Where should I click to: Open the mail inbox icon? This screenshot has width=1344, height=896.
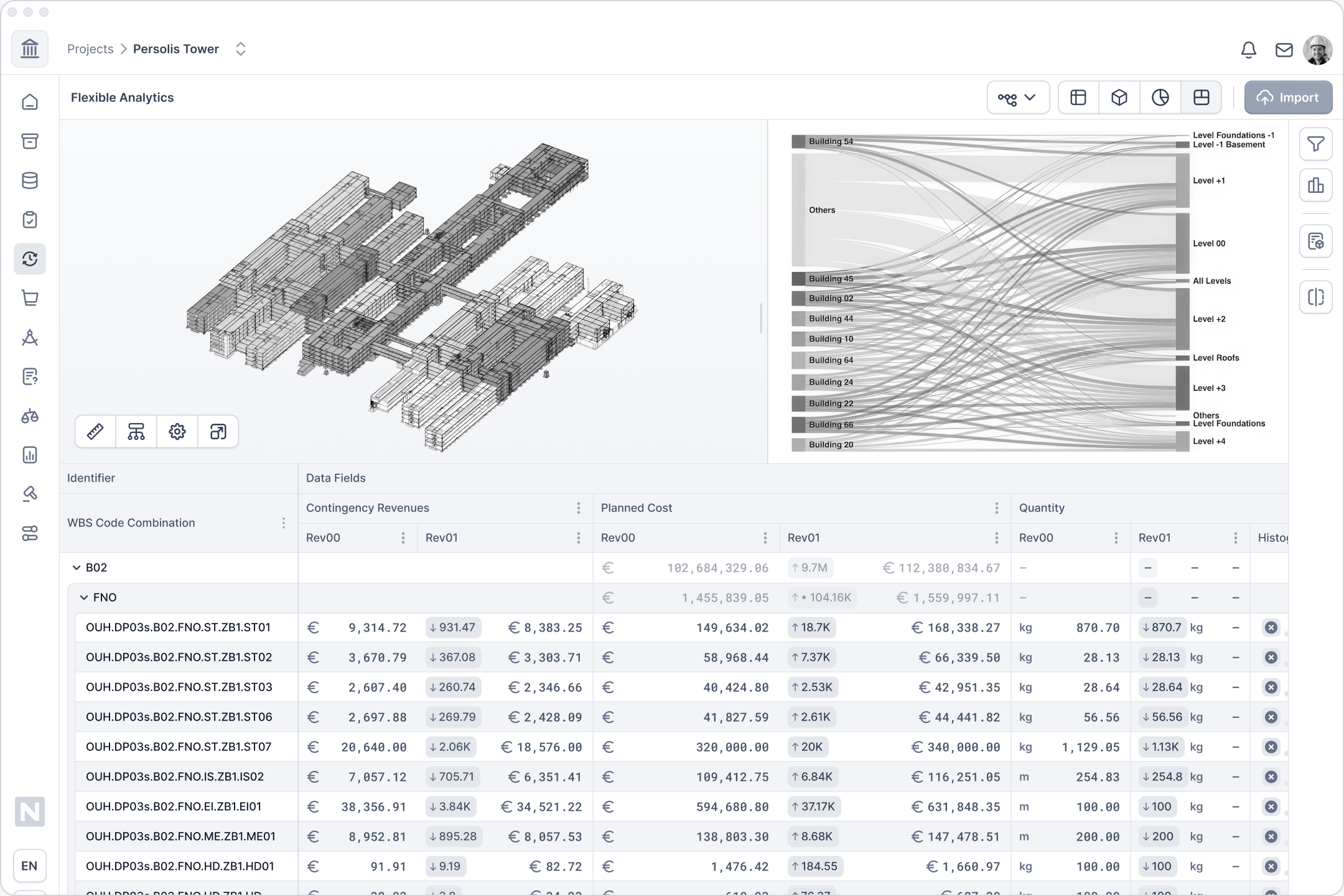(x=1284, y=50)
